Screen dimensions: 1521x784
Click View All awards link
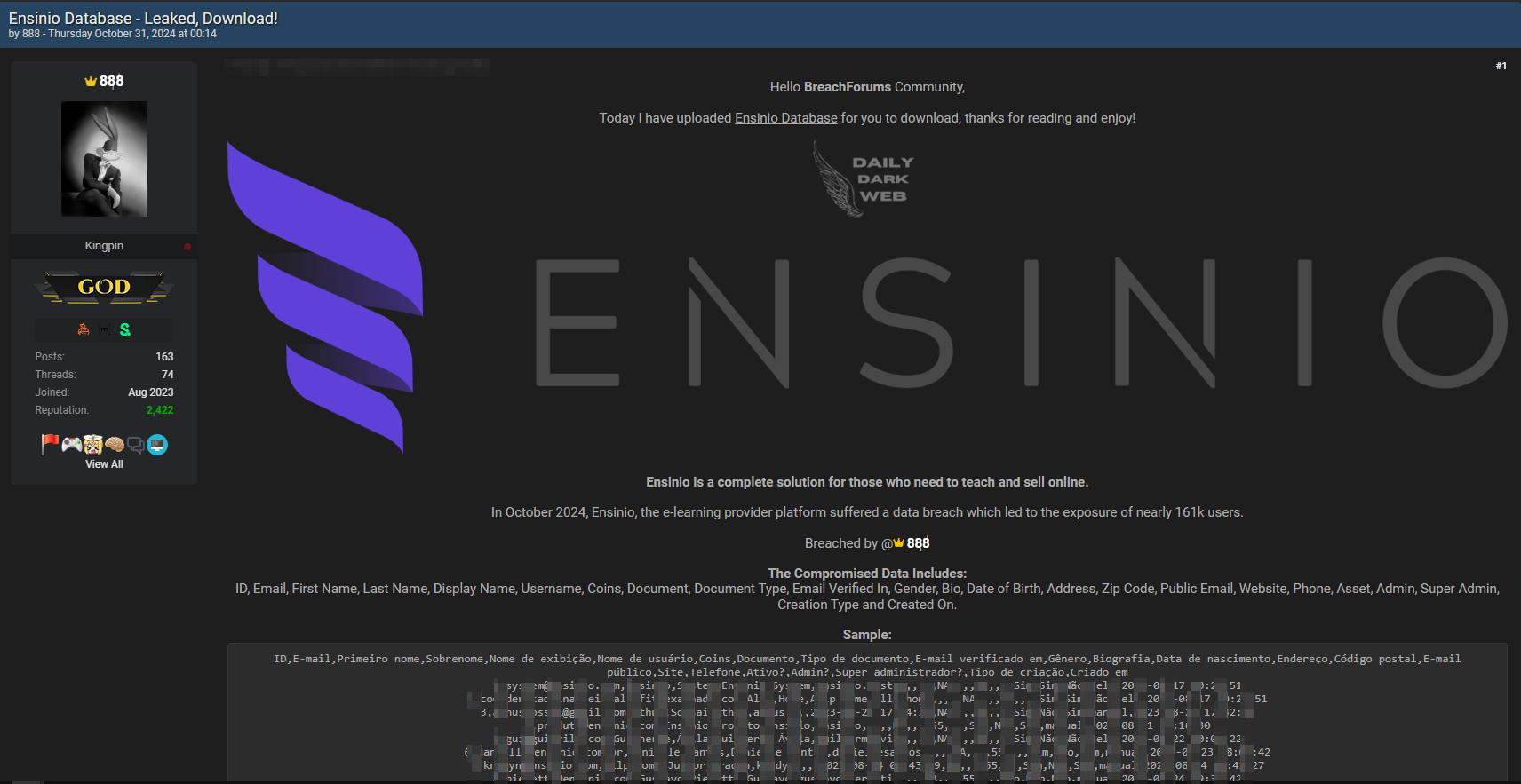[x=104, y=464]
